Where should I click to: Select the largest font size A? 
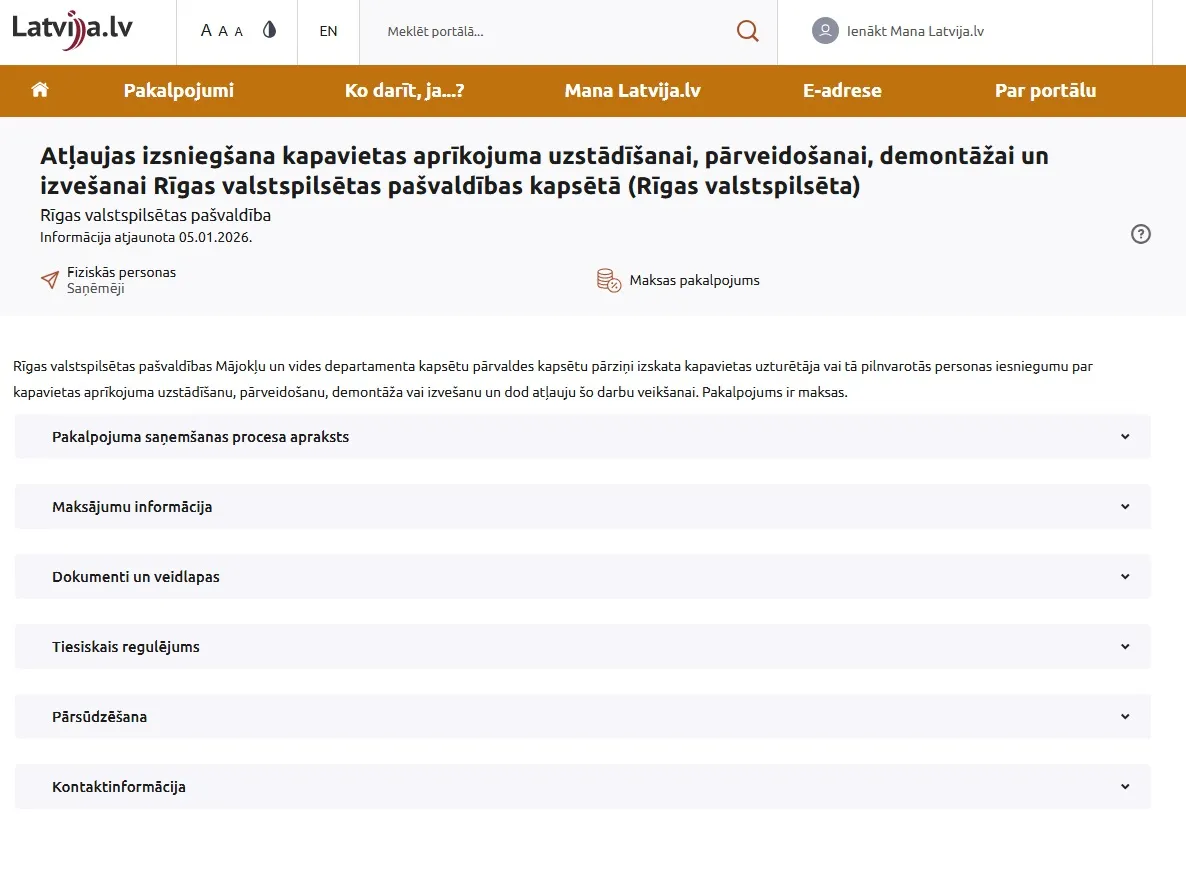coord(207,29)
